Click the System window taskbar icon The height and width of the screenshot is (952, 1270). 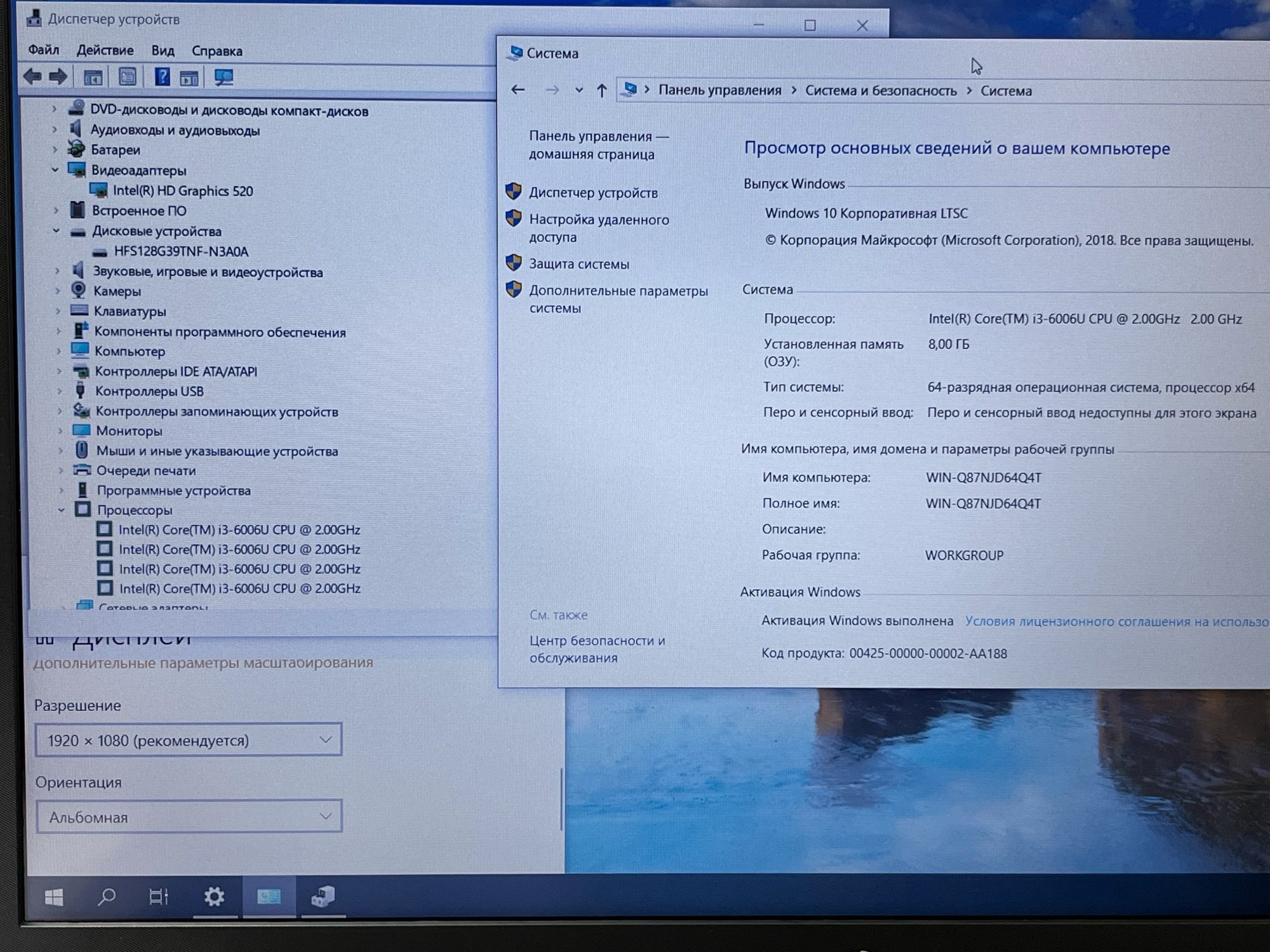tap(269, 897)
